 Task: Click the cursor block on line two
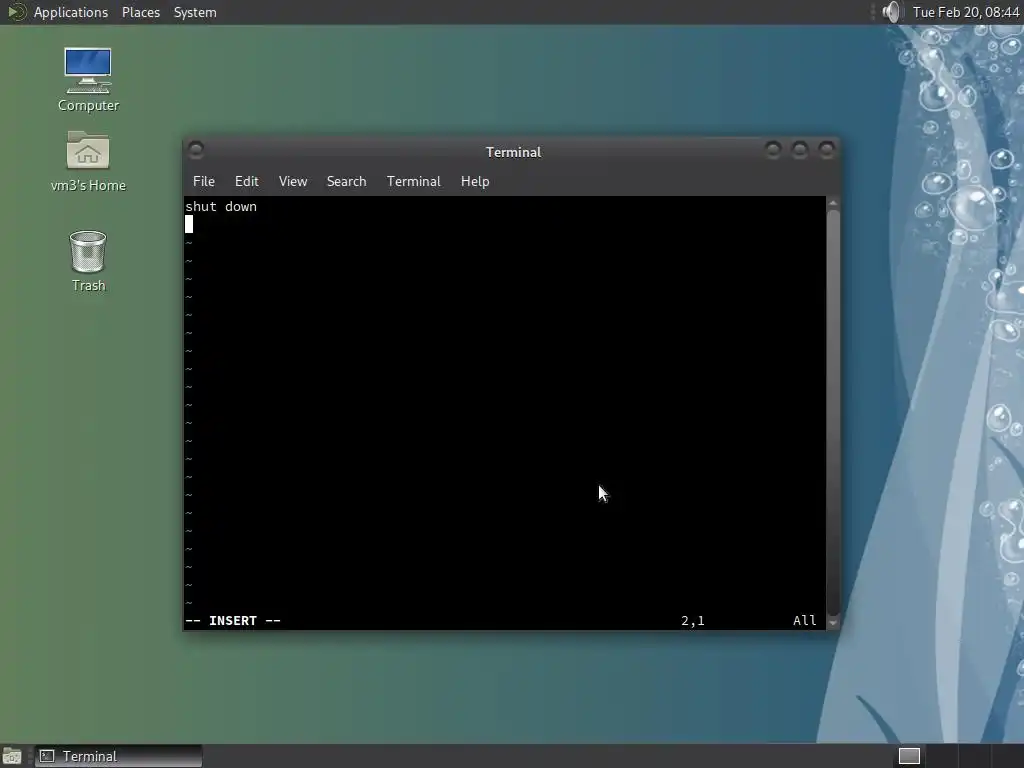[x=189, y=224]
